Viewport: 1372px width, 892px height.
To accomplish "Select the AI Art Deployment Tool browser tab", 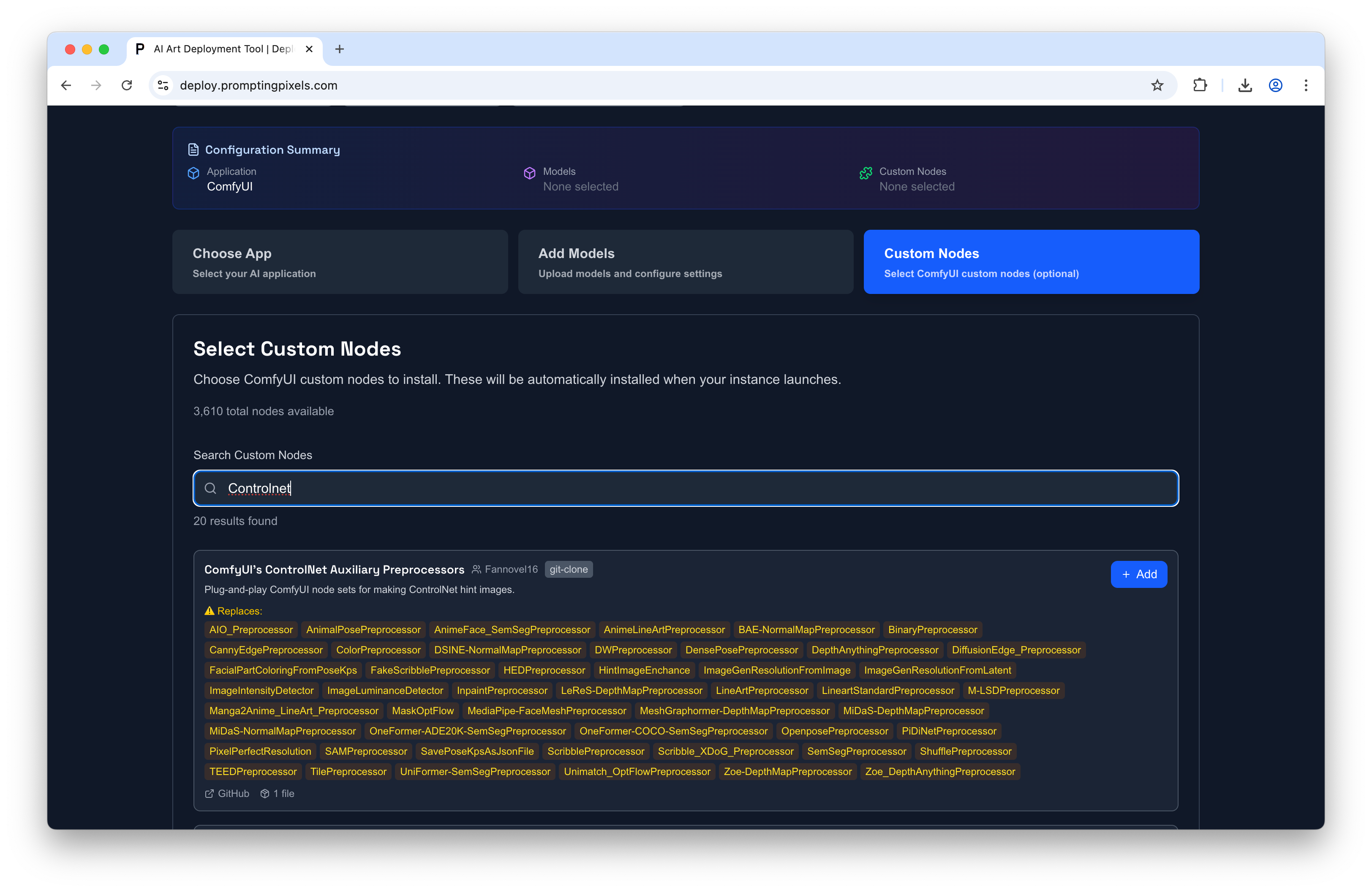I will pyautogui.click(x=224, y=49).
